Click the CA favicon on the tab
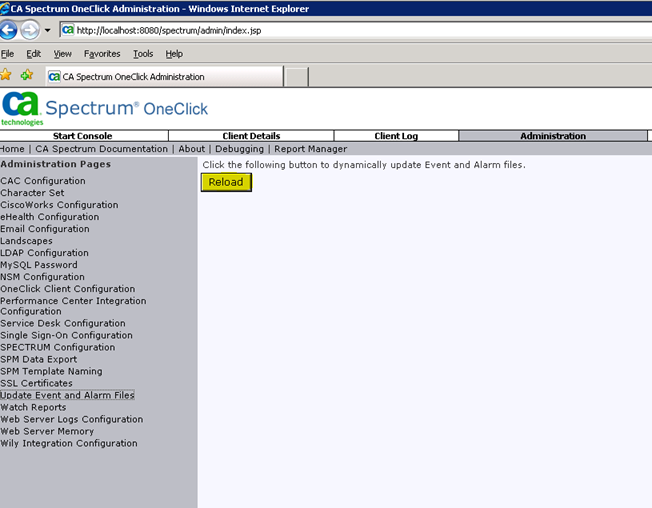Image resolution: width=652 pixels, height=508 pixels. pyautogui.click(x=54, y=77)
